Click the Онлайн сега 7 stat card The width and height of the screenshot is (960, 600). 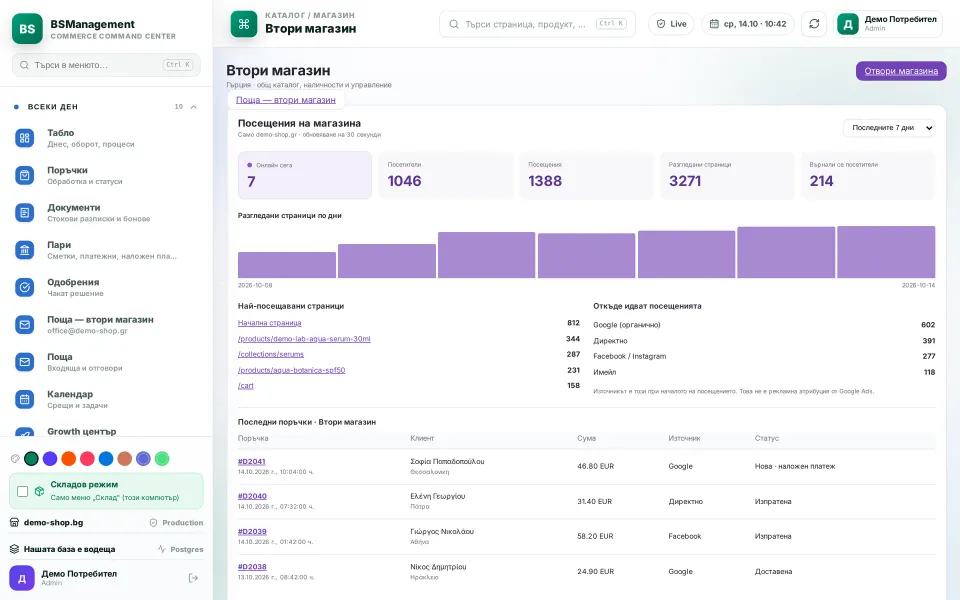point(304,175)
